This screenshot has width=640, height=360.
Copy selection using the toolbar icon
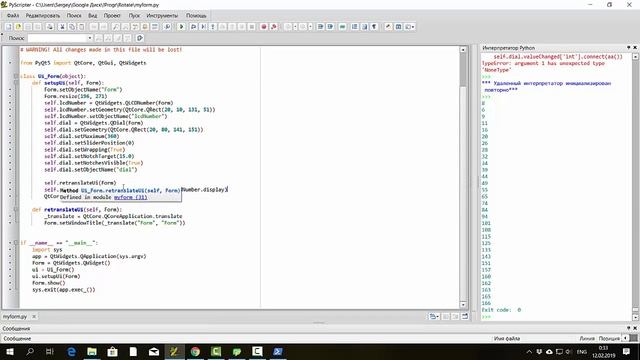tap(72, 27)
